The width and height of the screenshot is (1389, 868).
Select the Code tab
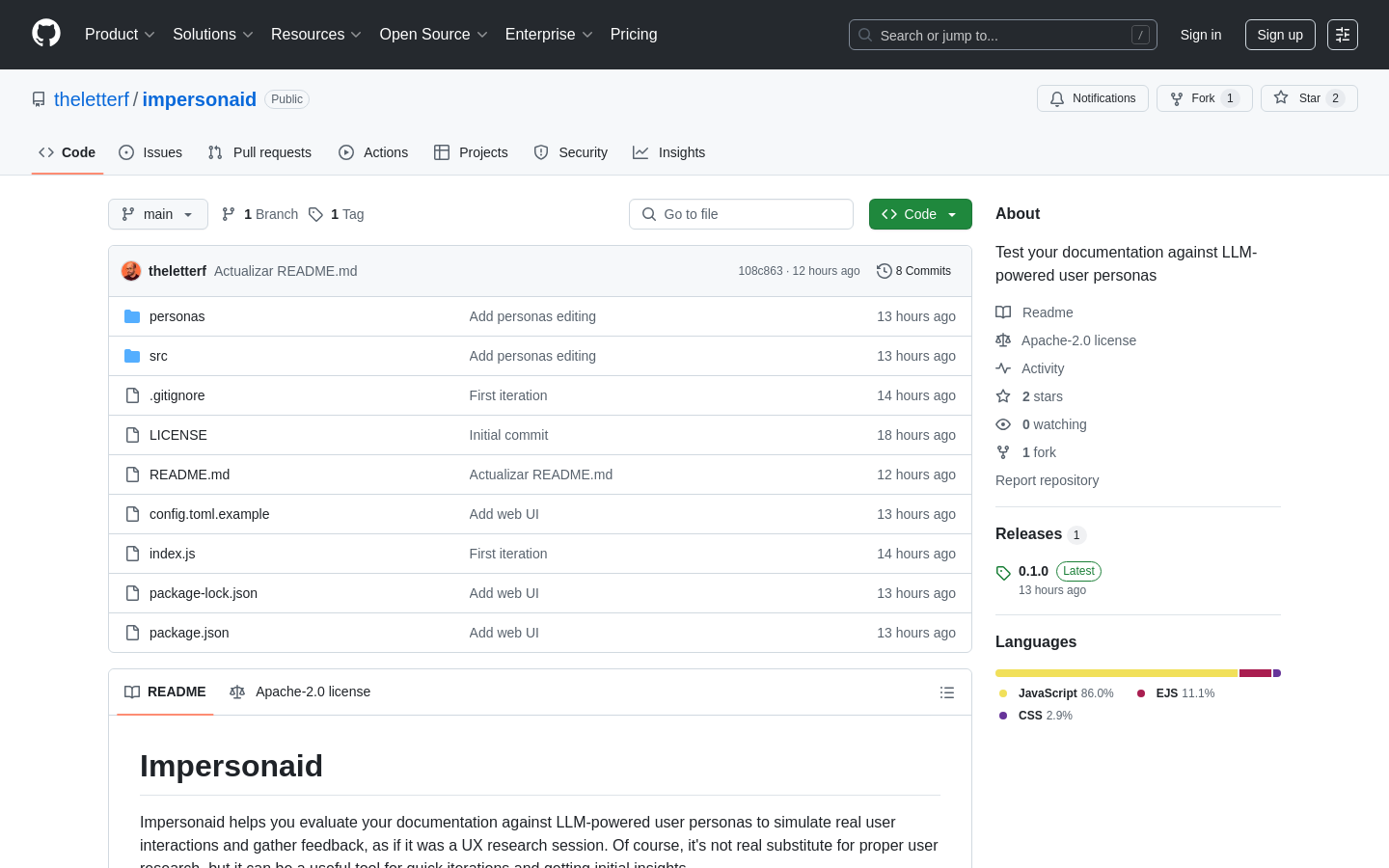[x=68, y=152]
